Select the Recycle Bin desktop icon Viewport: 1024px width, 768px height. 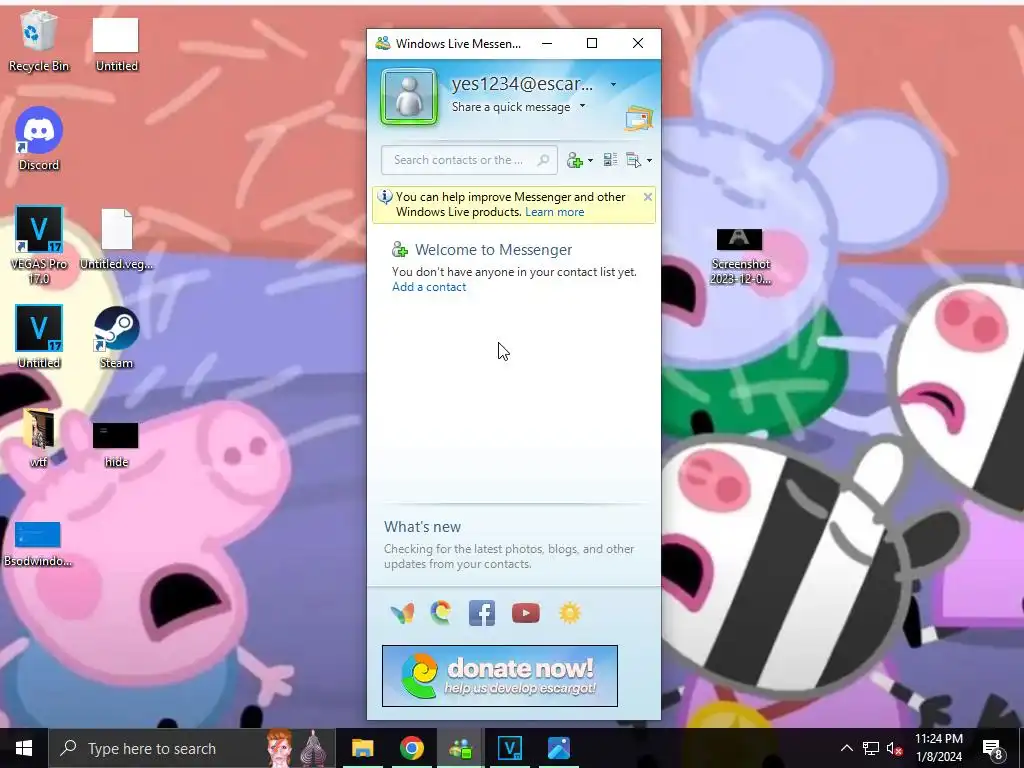[x=39, y=41]
